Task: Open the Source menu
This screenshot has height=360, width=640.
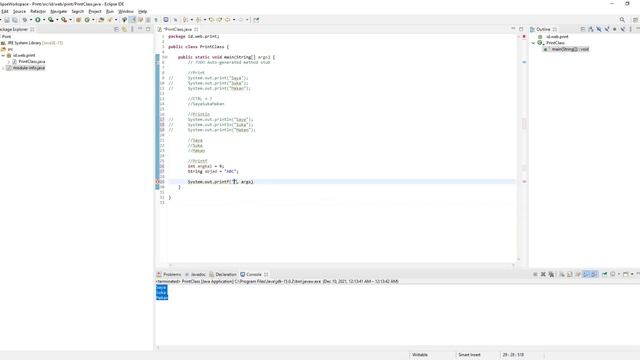Action: click(x=19, y=11)
